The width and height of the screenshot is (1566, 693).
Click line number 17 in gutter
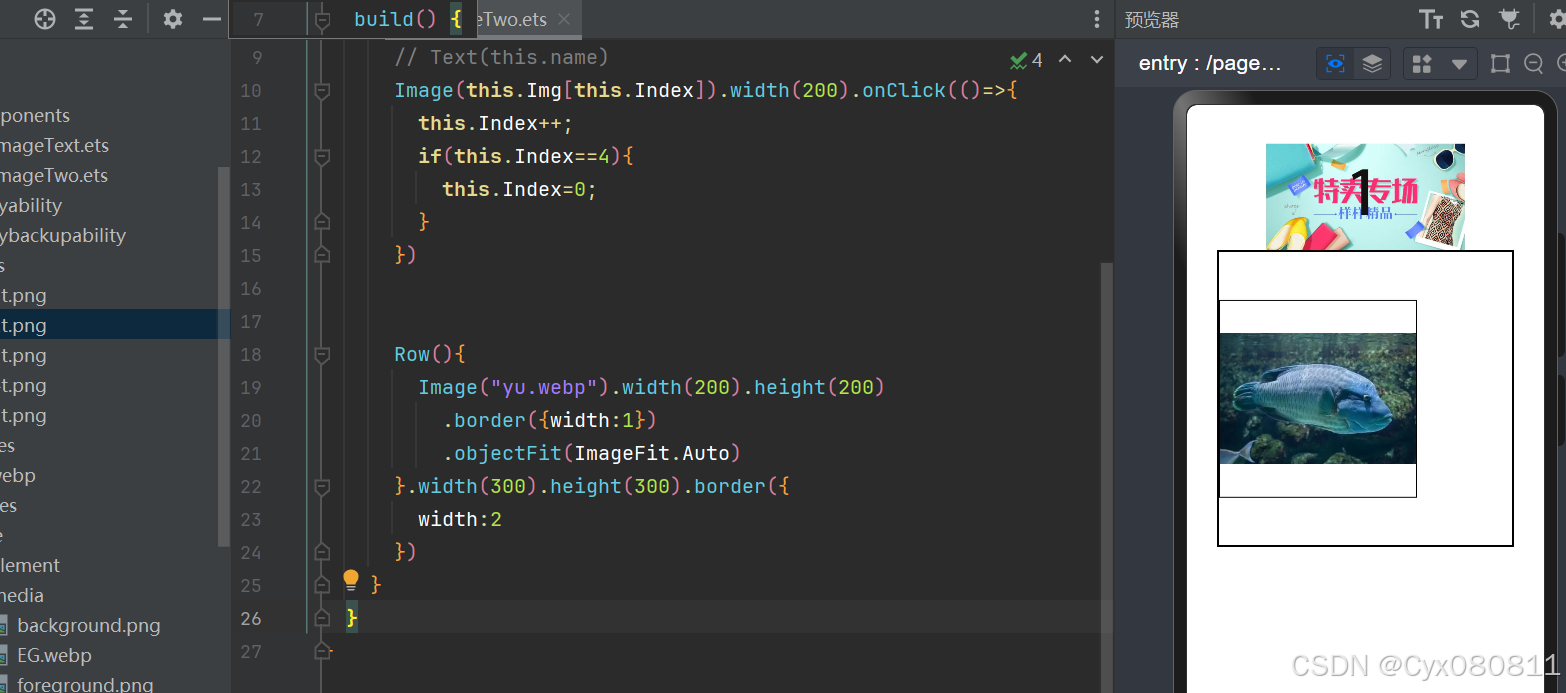pyautogui.click(x=250, y=321)
